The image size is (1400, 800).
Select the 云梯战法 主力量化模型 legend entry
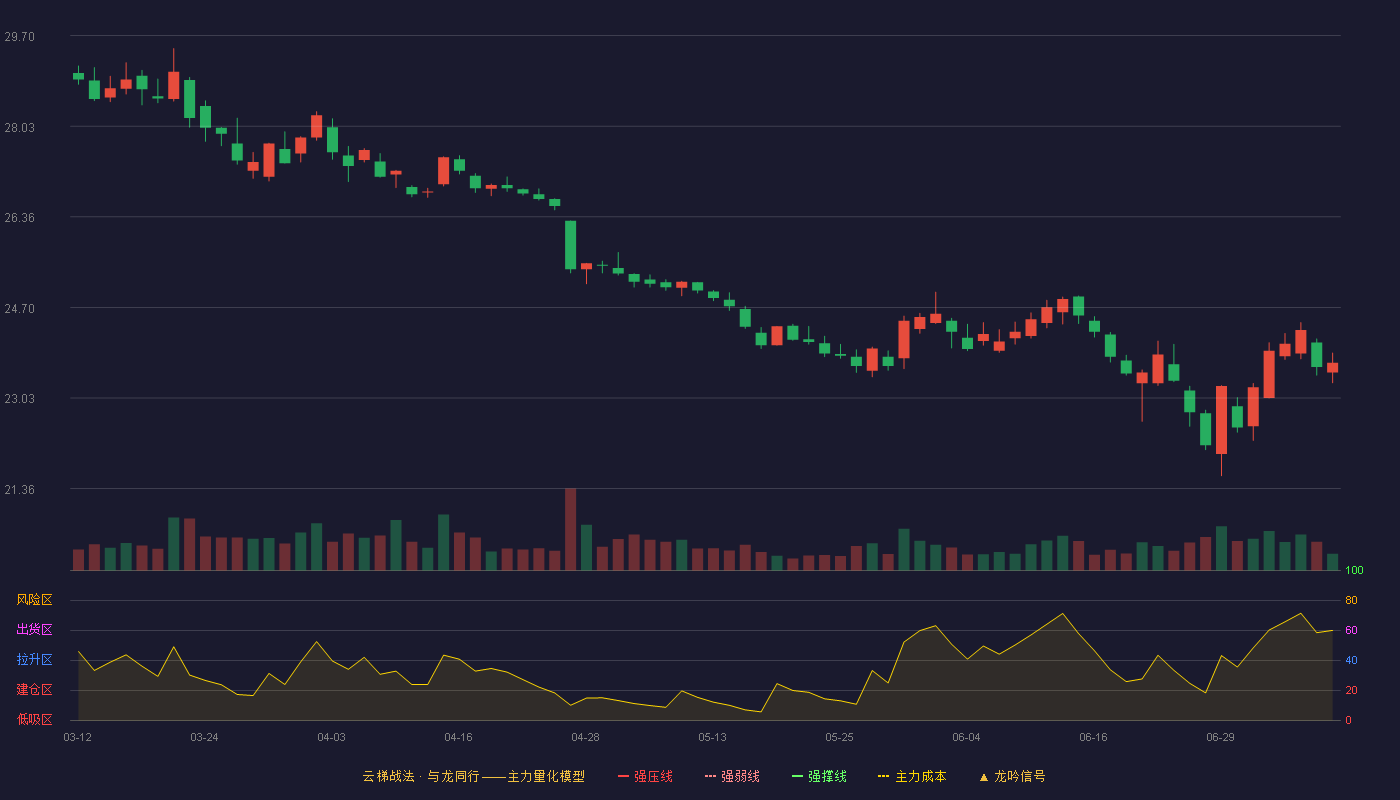pos(473,776)
